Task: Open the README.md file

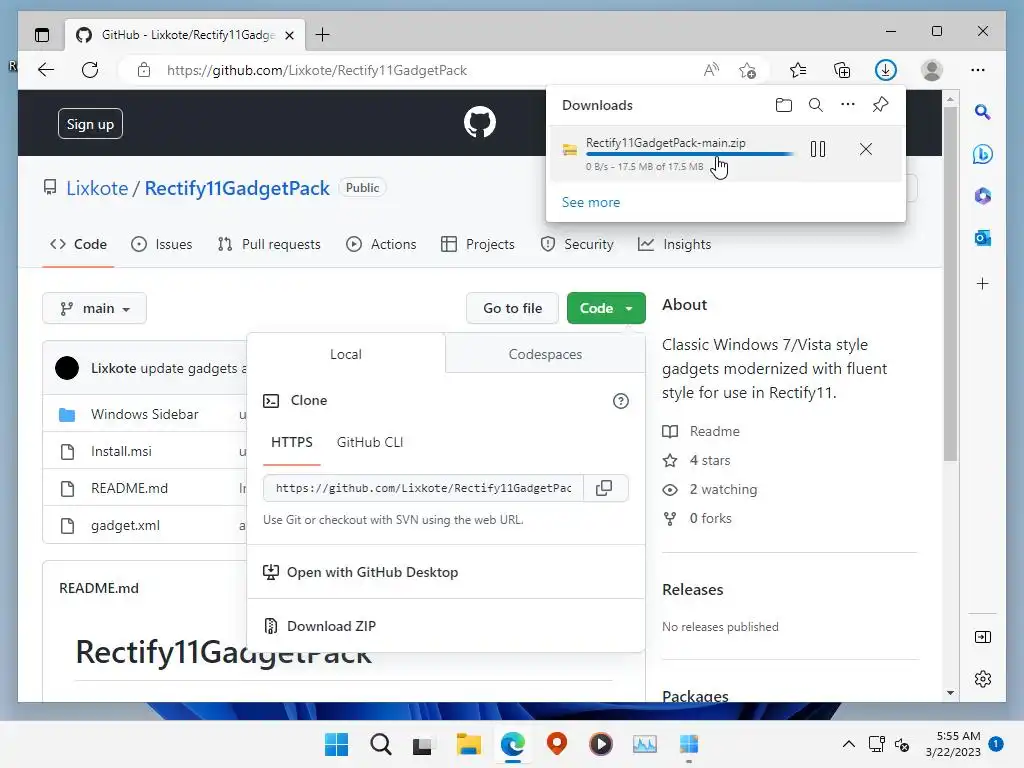Action: pyautogui.click(x=129, y=488)
